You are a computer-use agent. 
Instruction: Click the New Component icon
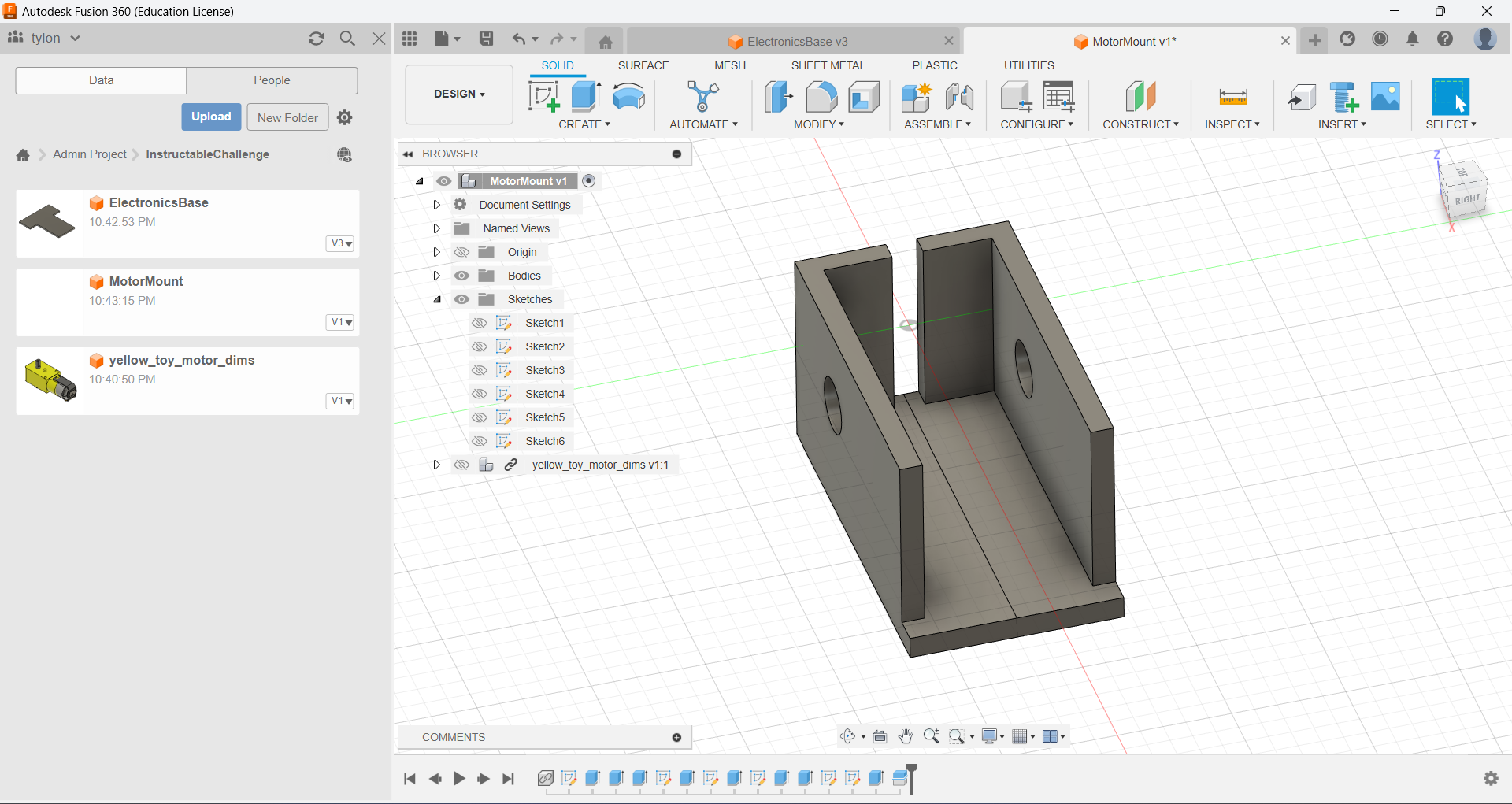click(917, 97)
